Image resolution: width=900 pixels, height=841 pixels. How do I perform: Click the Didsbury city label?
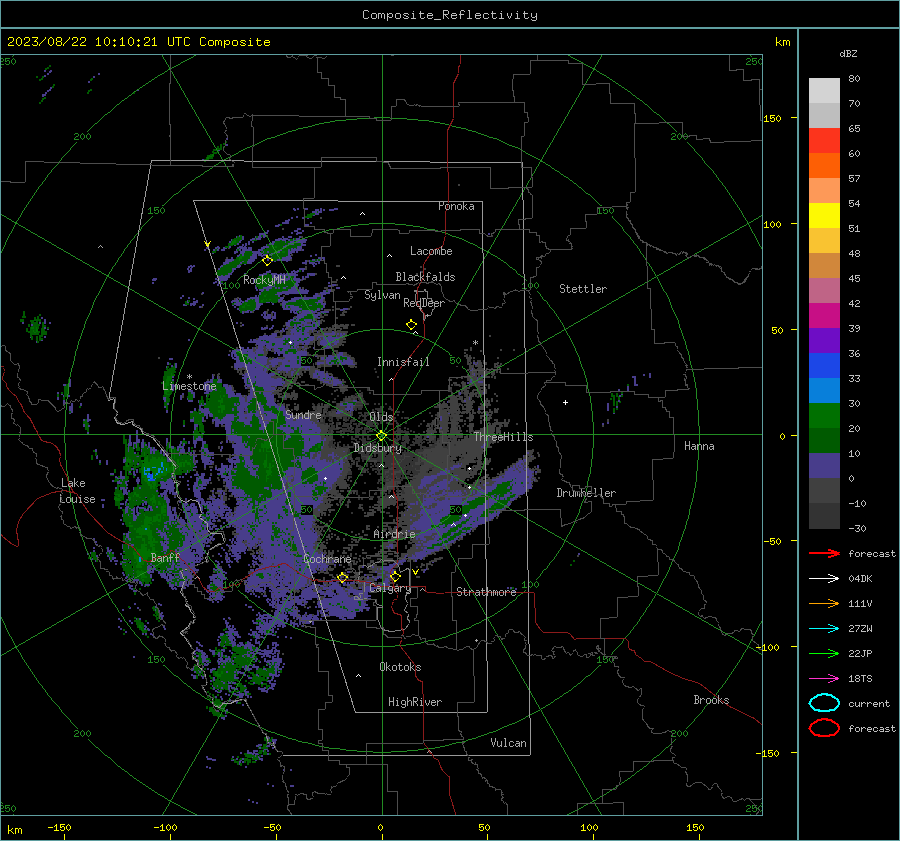[x=377, y=448]
